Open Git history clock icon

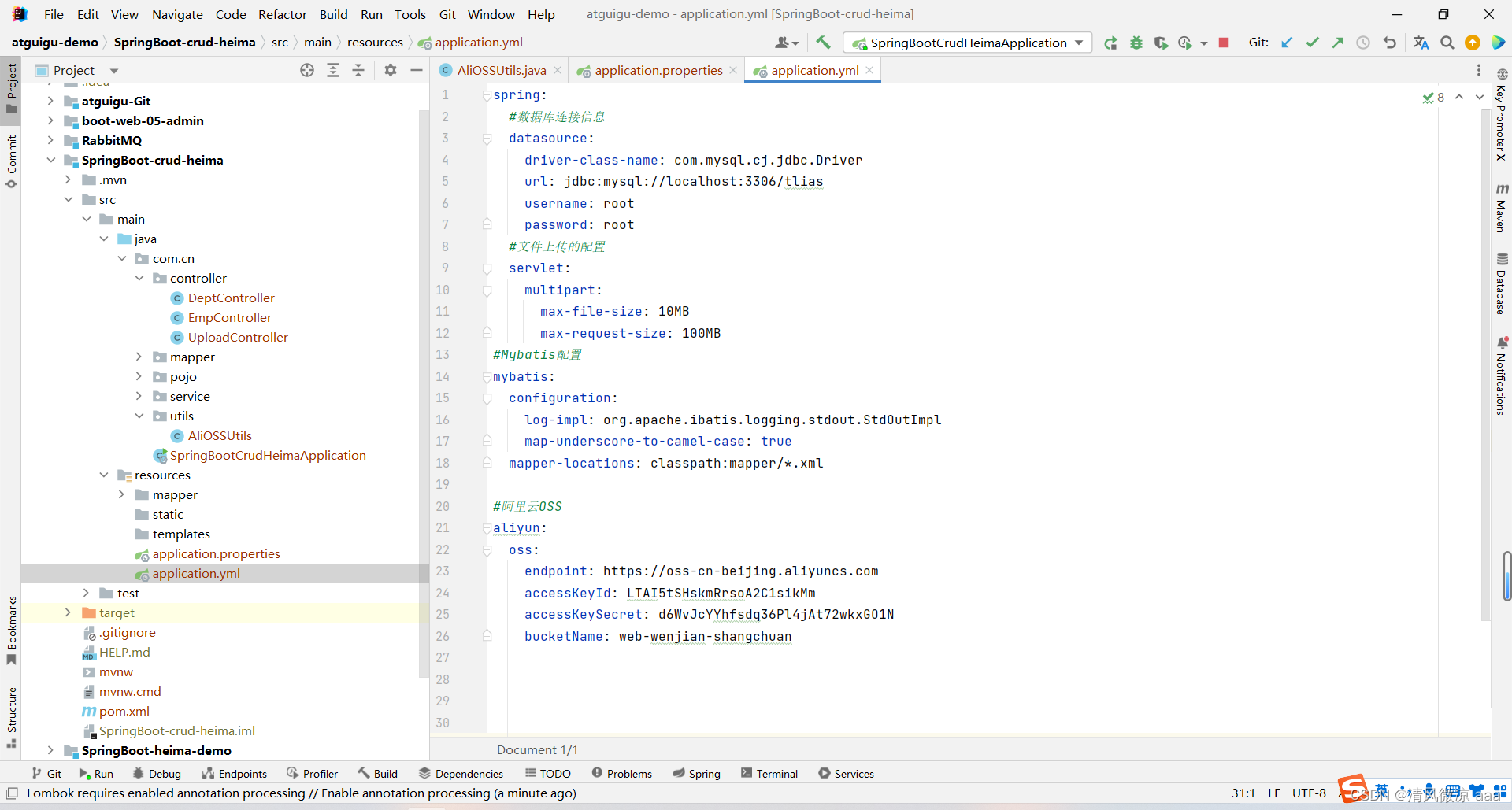1363,43
